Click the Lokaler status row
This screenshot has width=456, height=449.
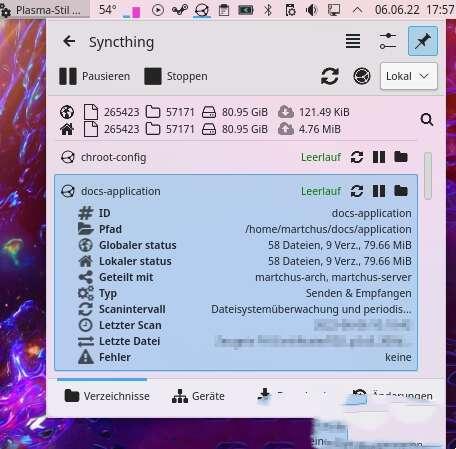[245, 261]
